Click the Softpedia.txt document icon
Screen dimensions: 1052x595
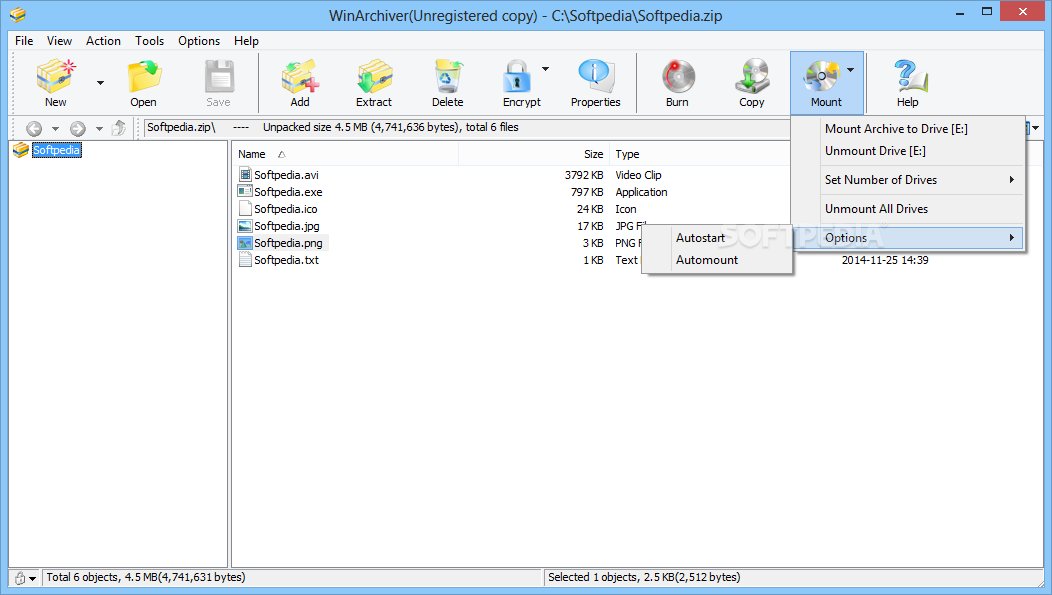pos(245,260)
